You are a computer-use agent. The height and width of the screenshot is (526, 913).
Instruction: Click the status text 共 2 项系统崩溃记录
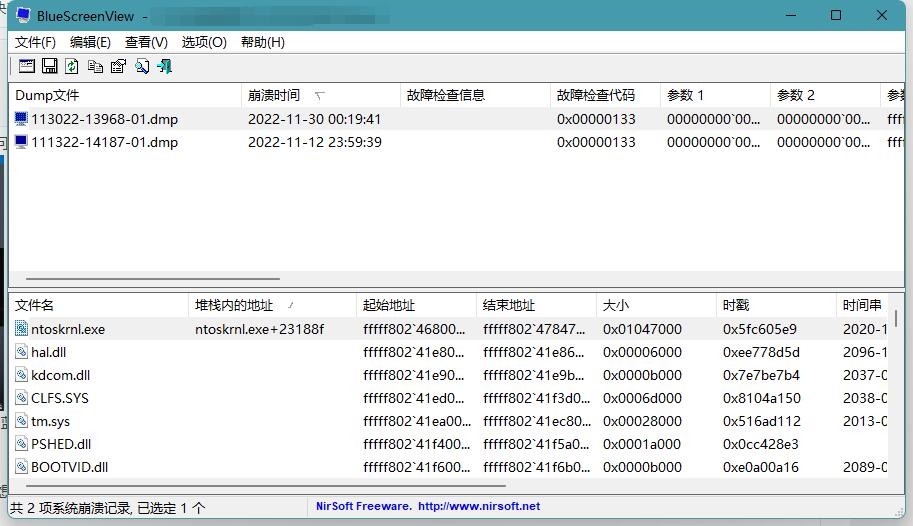coord(70,508)
